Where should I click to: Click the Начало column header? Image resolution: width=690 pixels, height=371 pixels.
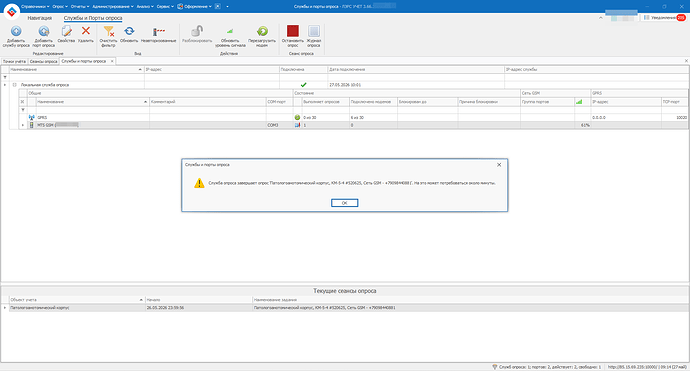click(199, 300)
